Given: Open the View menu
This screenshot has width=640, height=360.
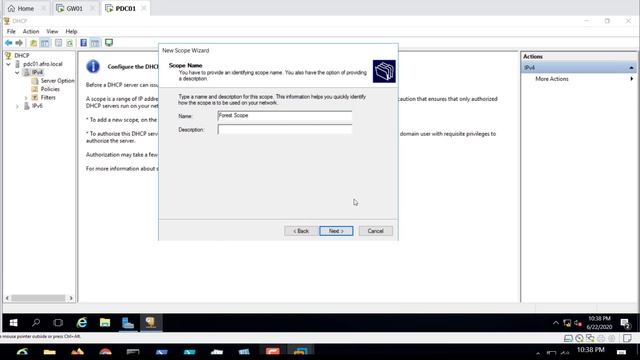Looking at the screenshot, I should [x=52, y=31].
